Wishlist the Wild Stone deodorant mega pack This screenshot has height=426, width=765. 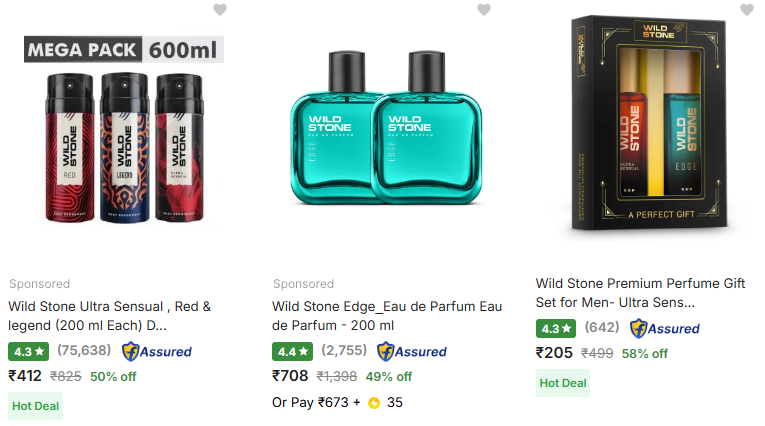coord(220,10)
